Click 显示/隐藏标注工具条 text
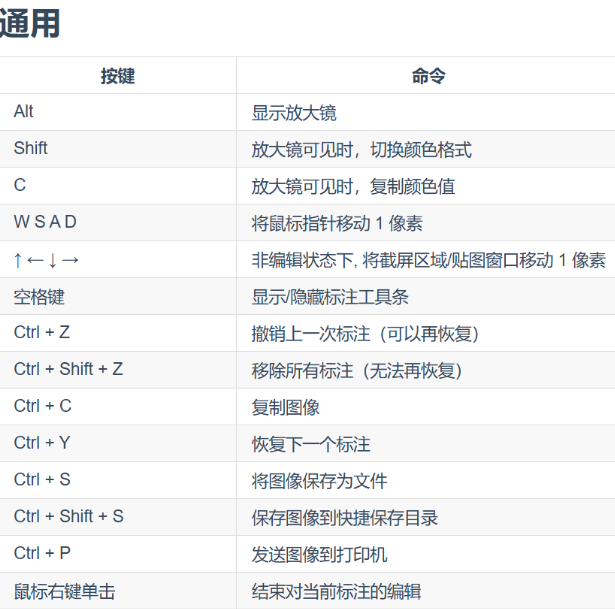This screenshot has height=609, width=615. [330, 297]
